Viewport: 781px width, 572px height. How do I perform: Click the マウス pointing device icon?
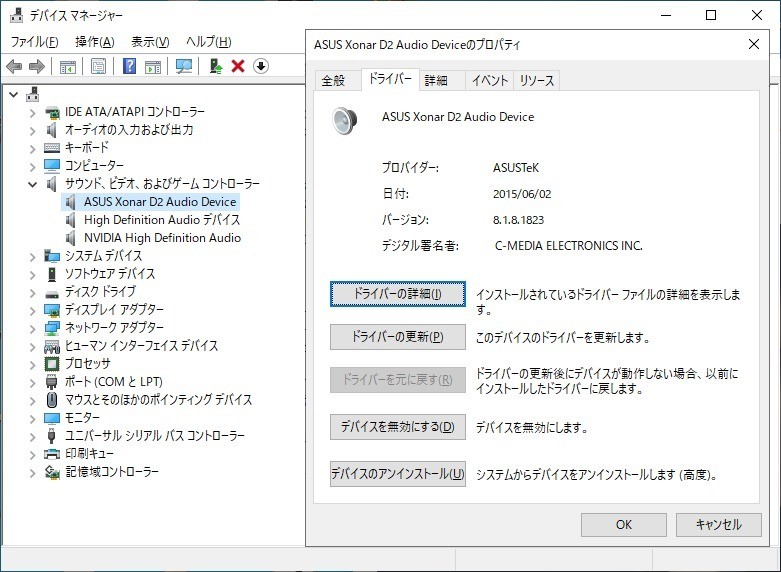click(x=52, y=400)
